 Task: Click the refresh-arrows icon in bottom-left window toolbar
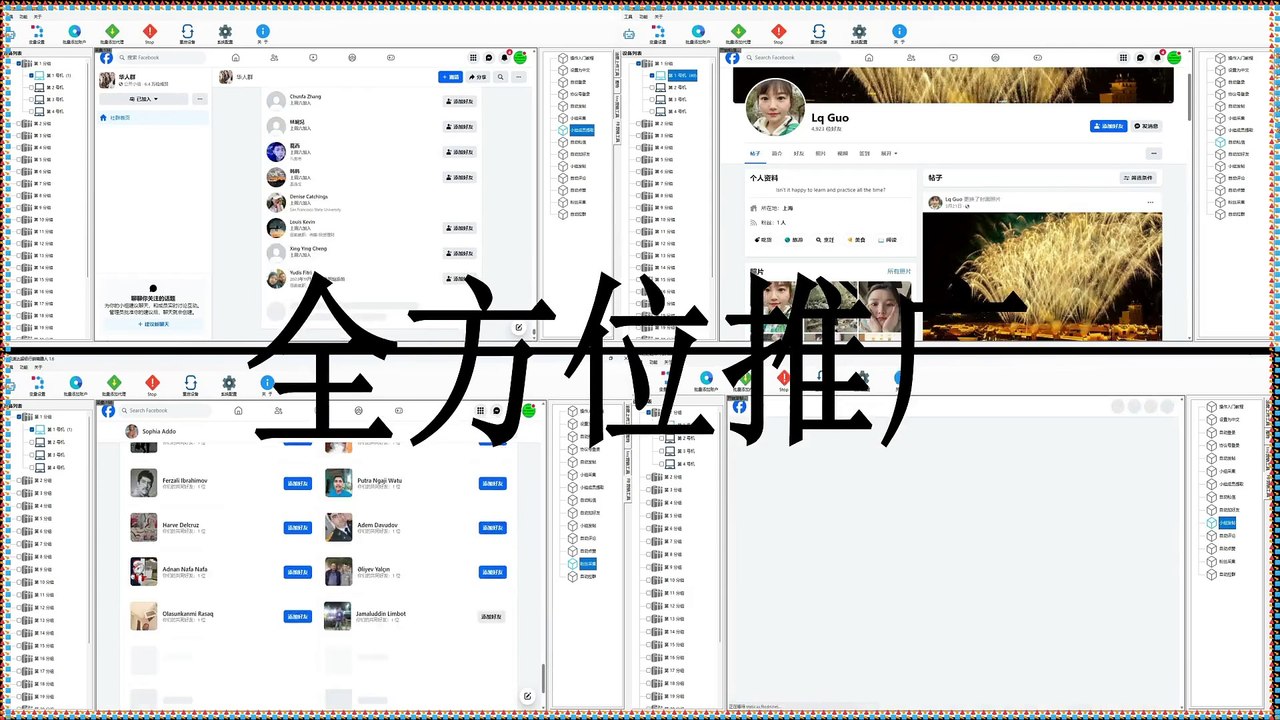[190, 382]
